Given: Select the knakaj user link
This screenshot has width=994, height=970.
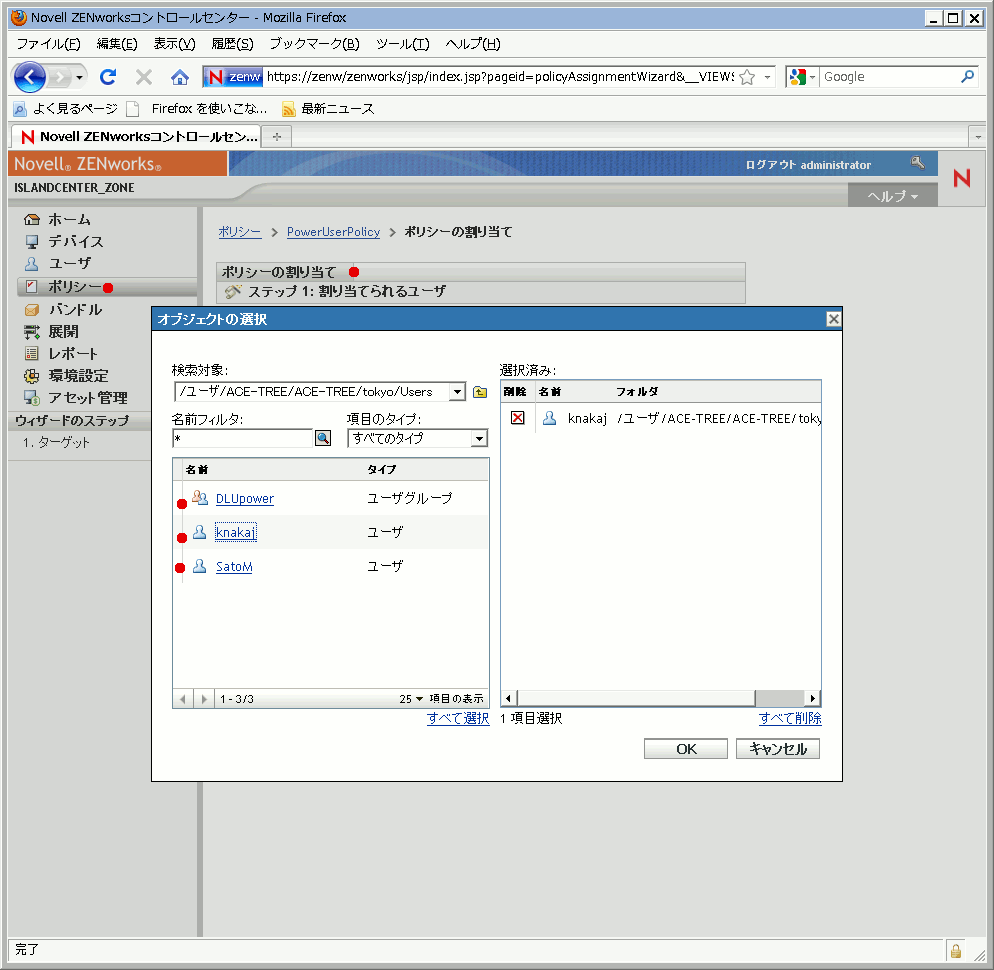Looking at the screenshot, I should click(235, 532).
